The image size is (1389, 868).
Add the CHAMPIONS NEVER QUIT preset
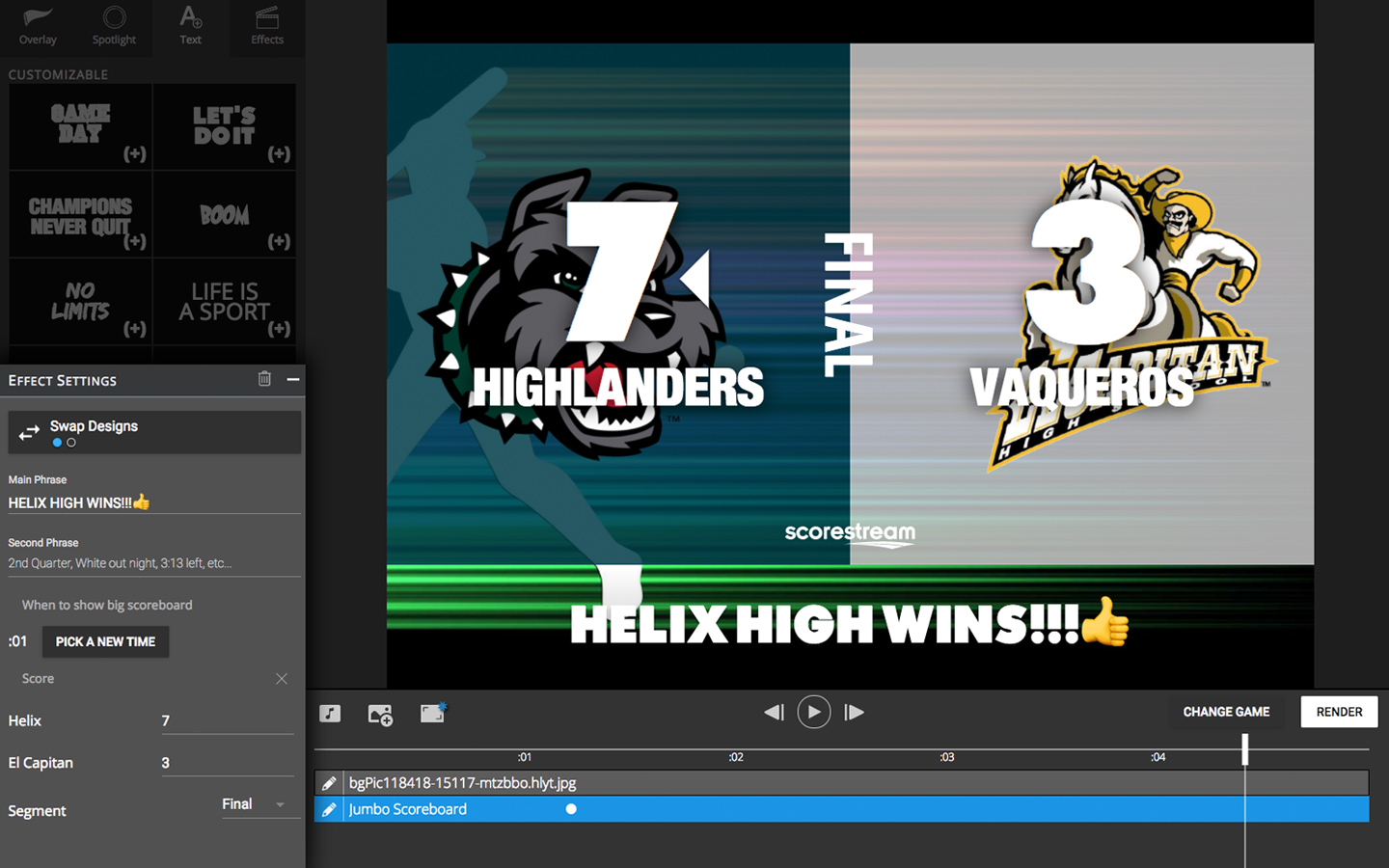pyautogui.click(x=80, y=215)
